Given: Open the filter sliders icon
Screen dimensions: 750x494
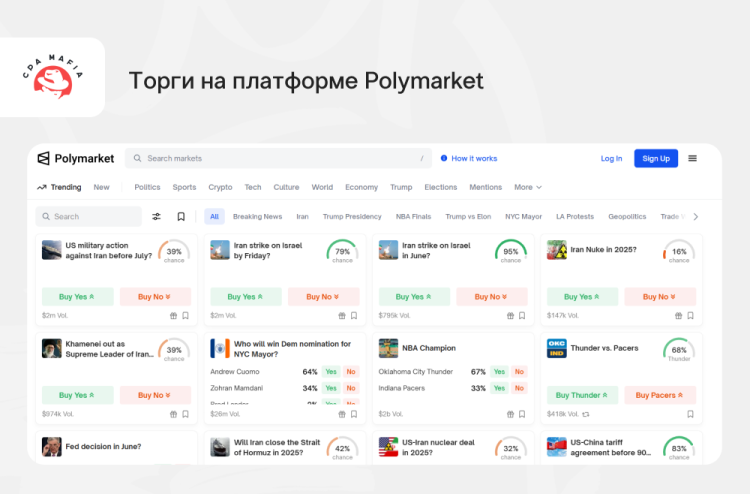Looking at the screenshot, I should (x=156, y=216).
